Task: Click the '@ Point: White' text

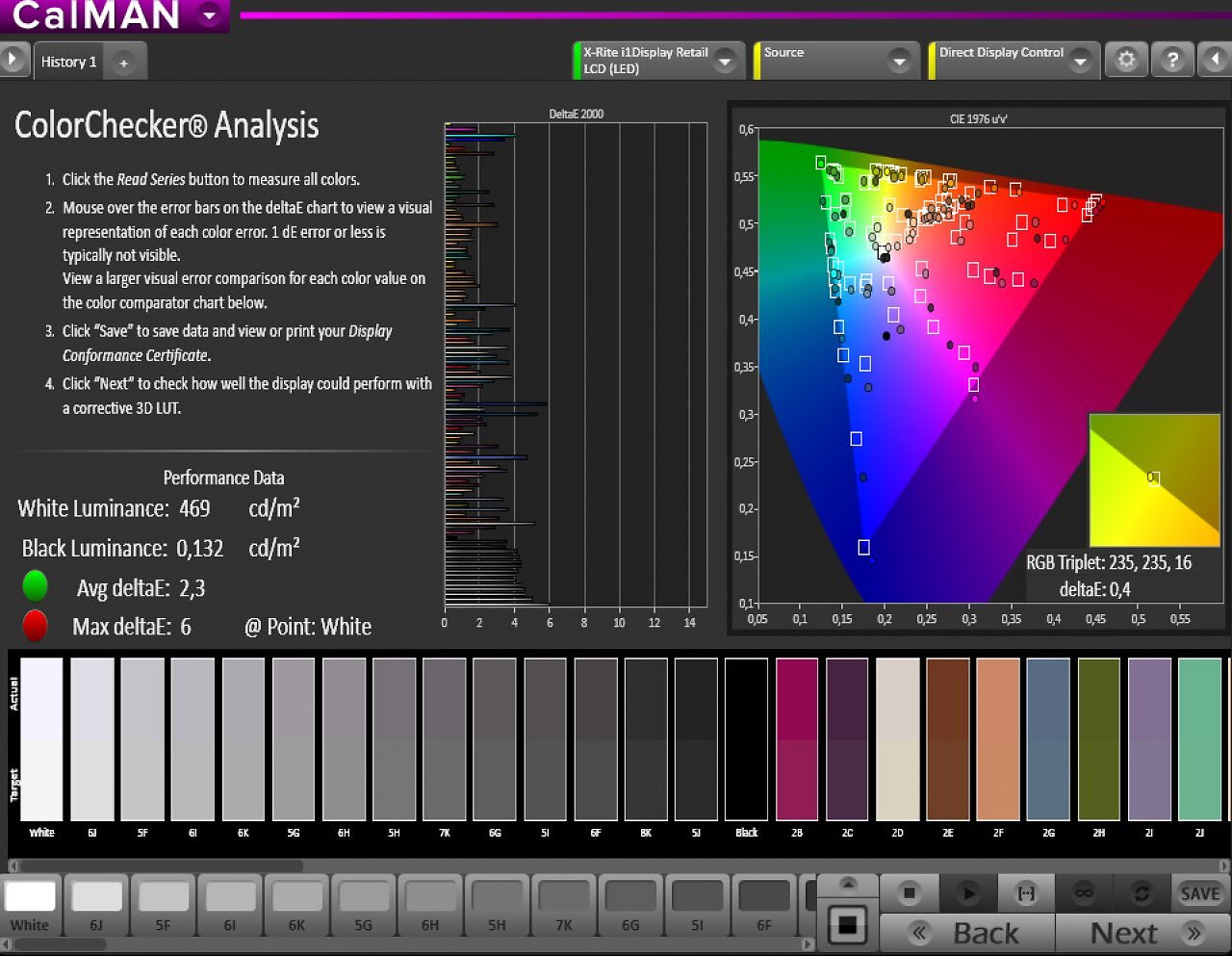Action: click(308, 628)
